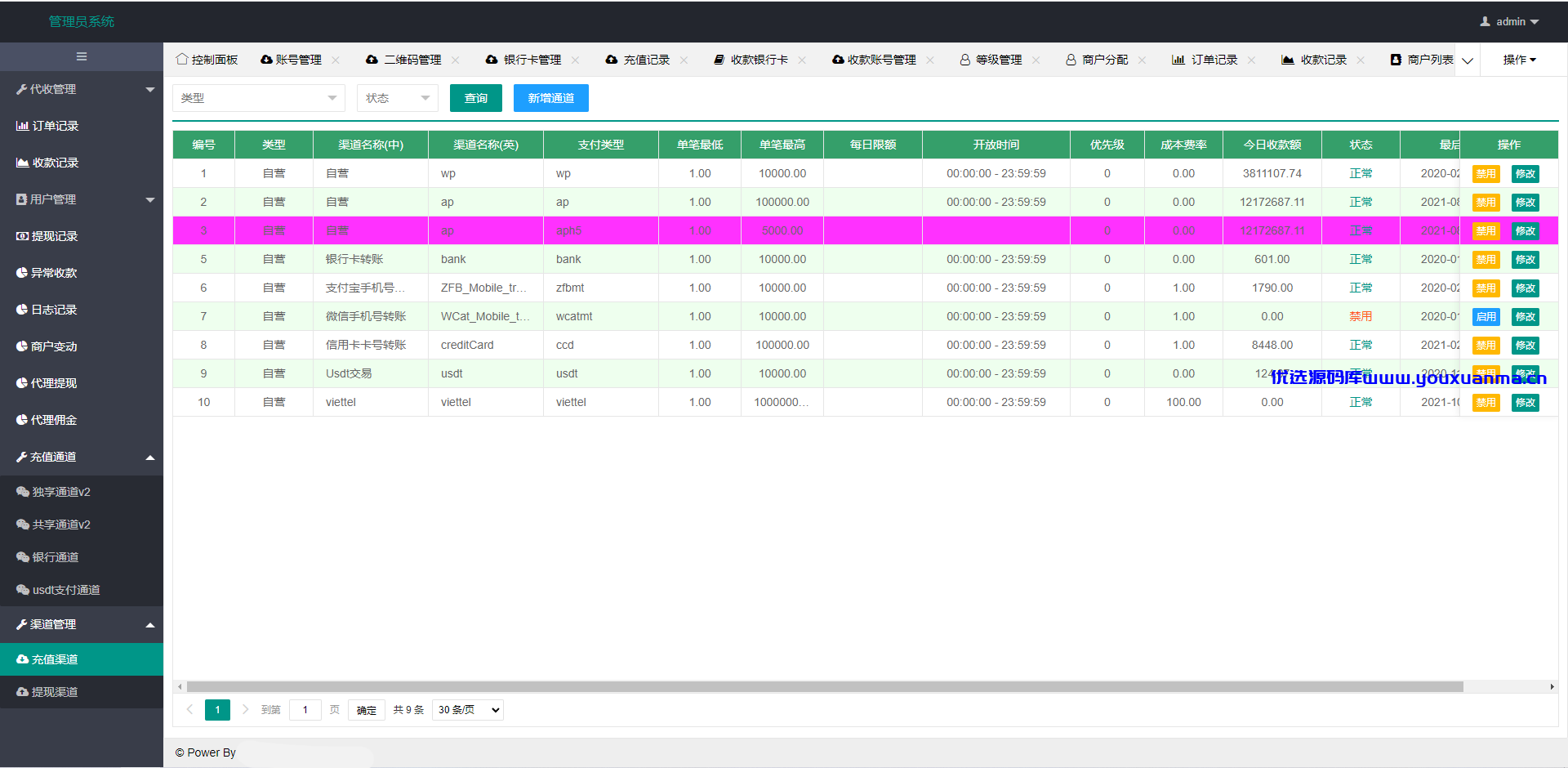Disable the 支付宝手机号 zfbmt channel
The image size is (1568, 768).
(1486, 288)
